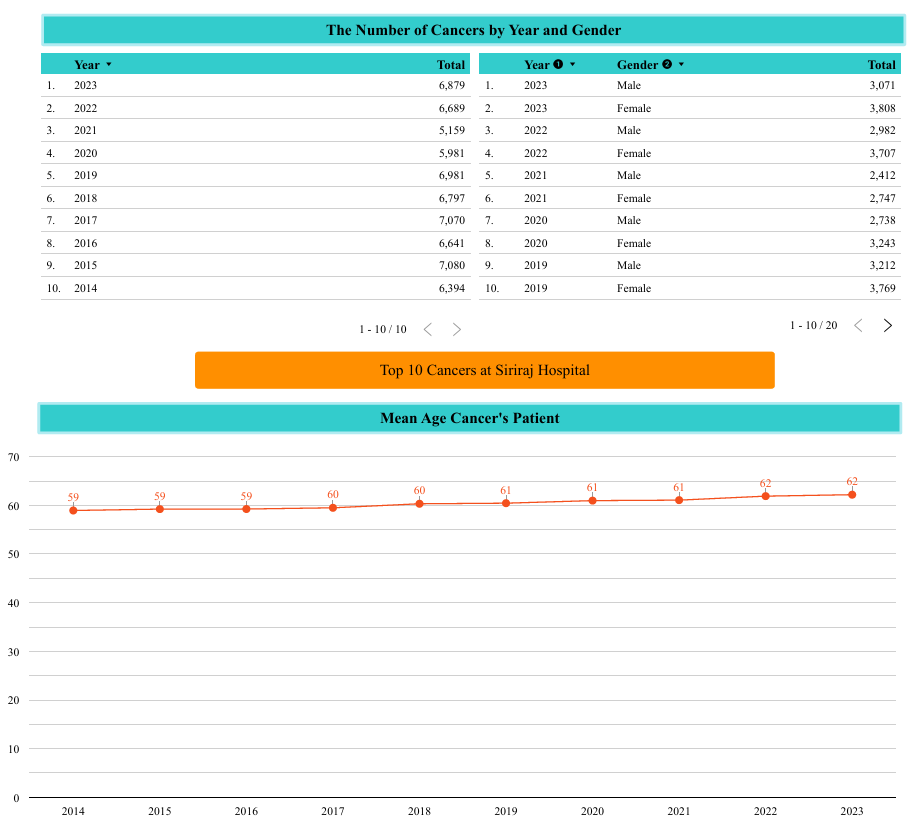This screenshot has width=916, height=829.
Task: Click the Number of Cancers by Year title
Action: pyautogui.click(x=473, y=30)
